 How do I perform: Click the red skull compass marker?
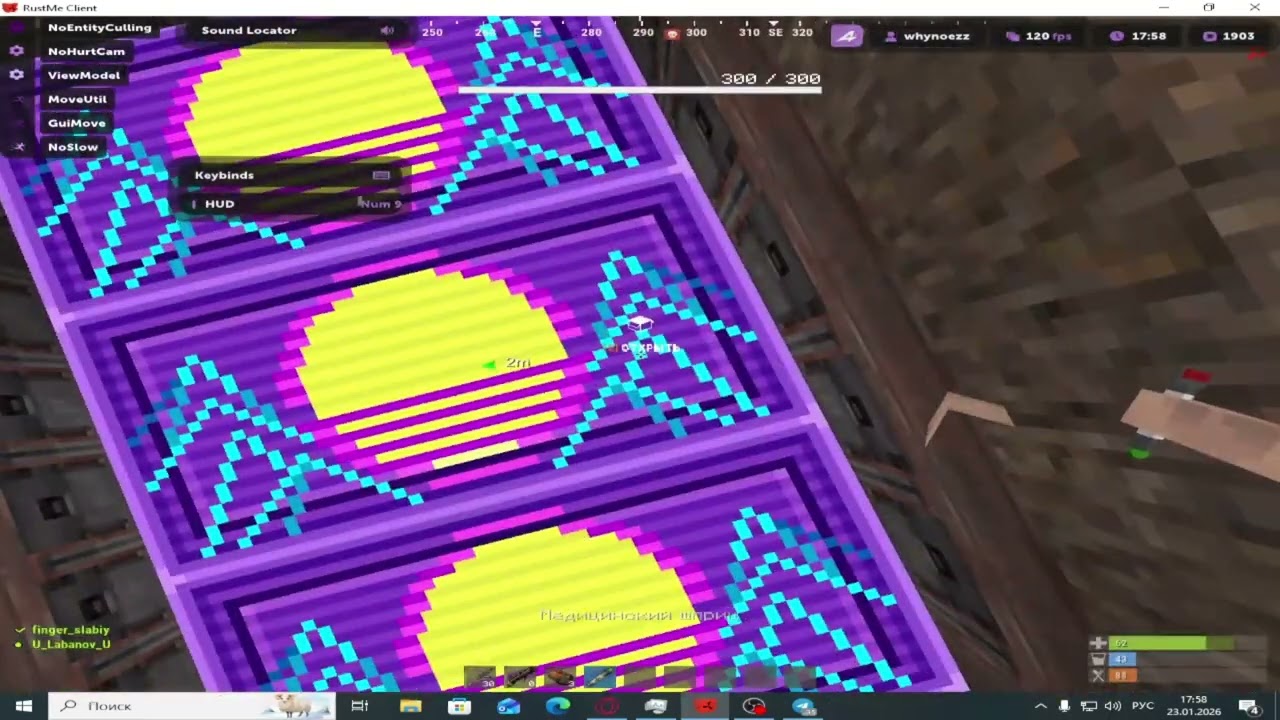click(x=673, y=33)
